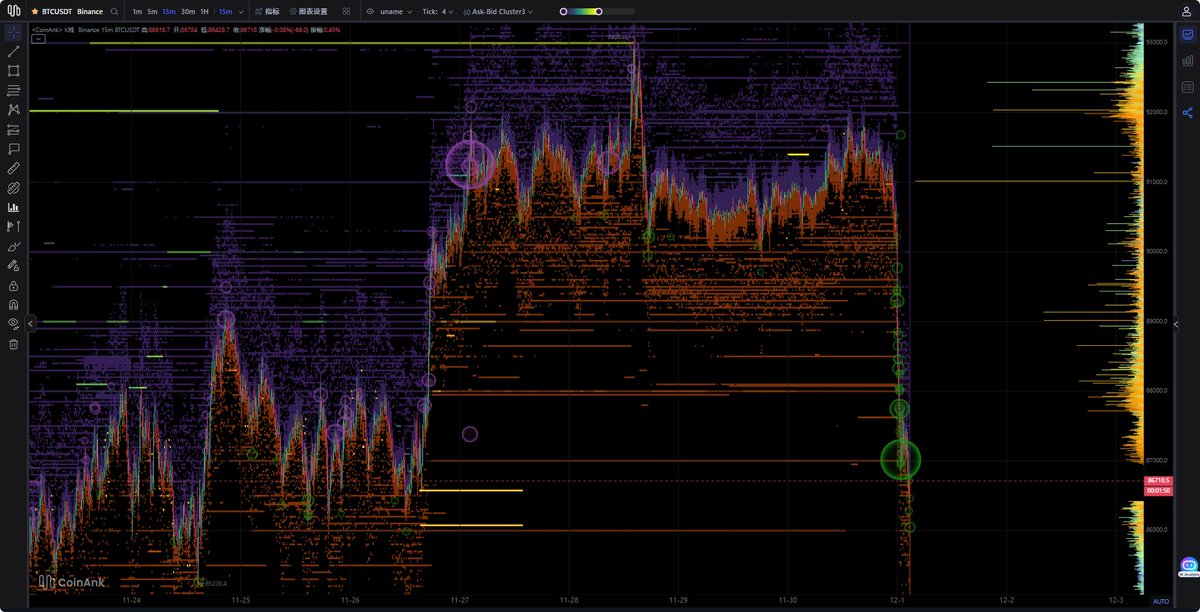Screen dimensions: 1200x612
Task: Click the 11-27 date axis label
Action: coord(460,601)
